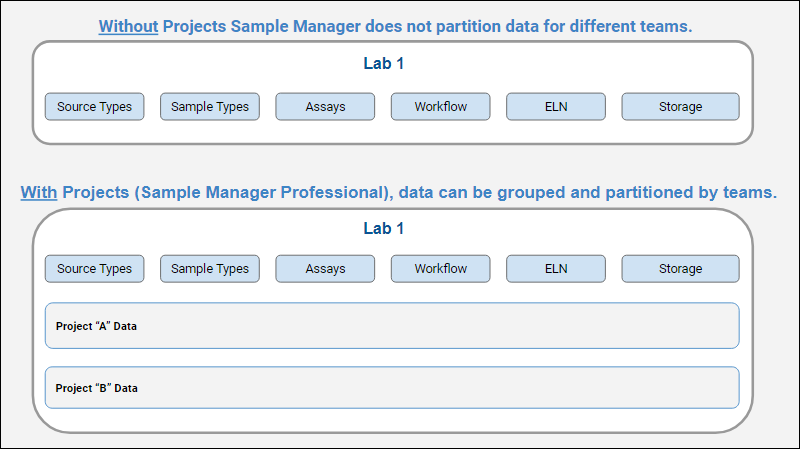Select Sample Types in the Lab 1 with projects
This screenshot has height=449, width=800.
click(x=210, y=268)
